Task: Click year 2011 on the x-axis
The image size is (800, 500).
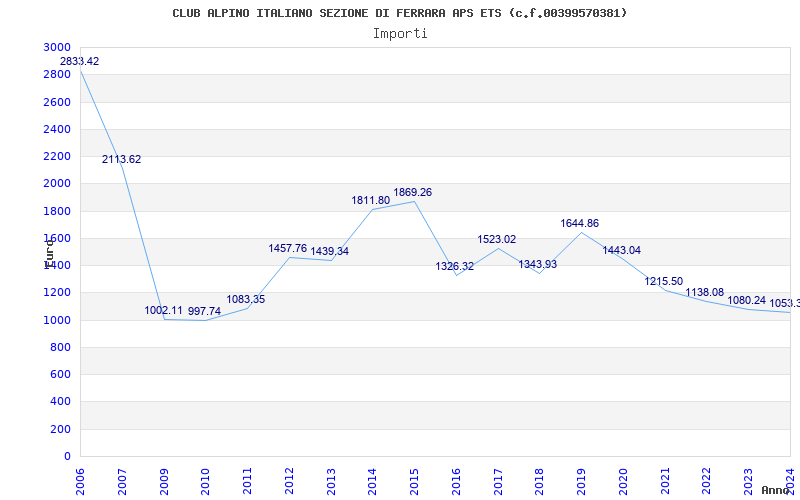Action: click(x=247, y=482)
